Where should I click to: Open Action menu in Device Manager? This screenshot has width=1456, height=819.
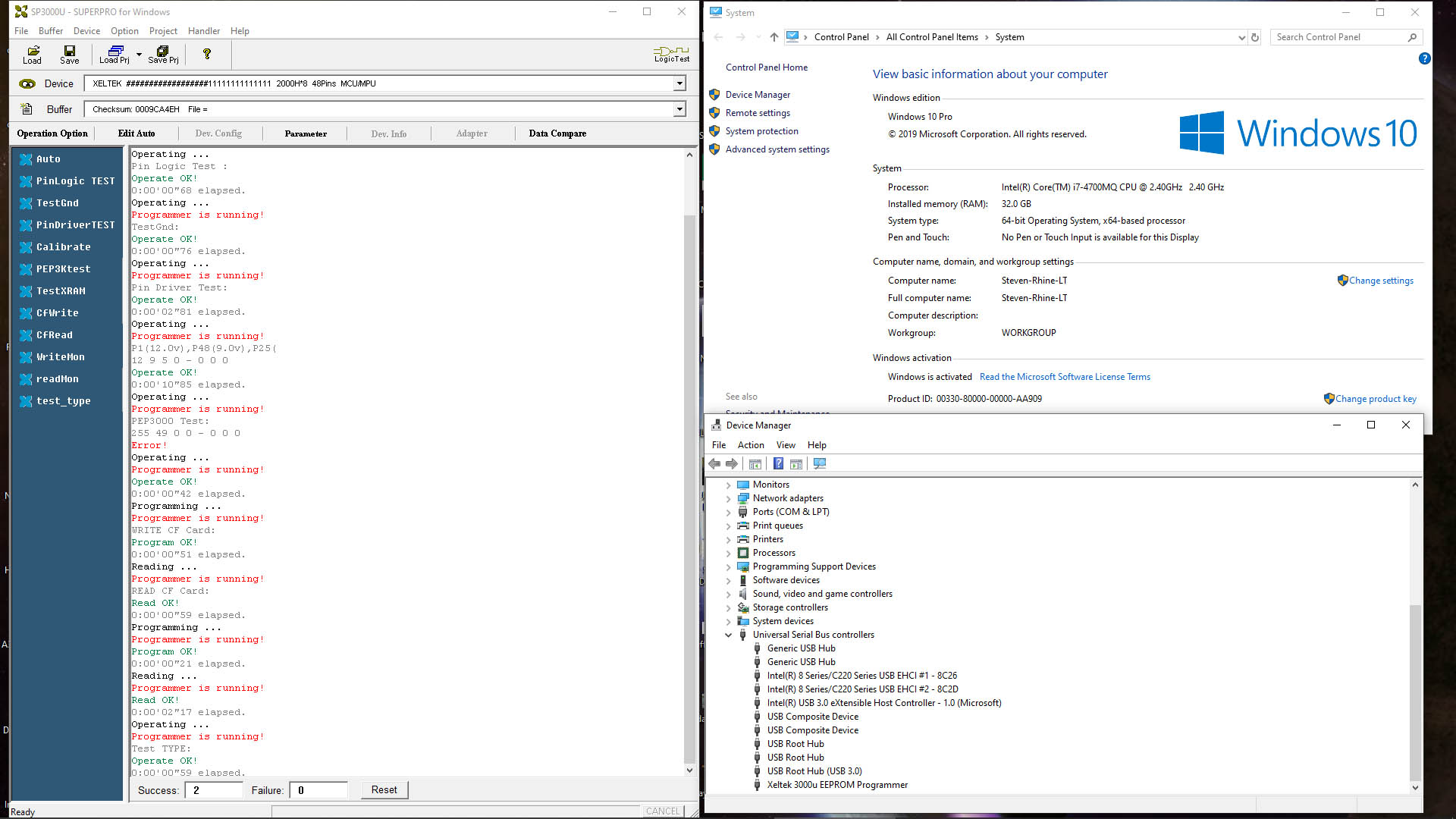point(751,445)
